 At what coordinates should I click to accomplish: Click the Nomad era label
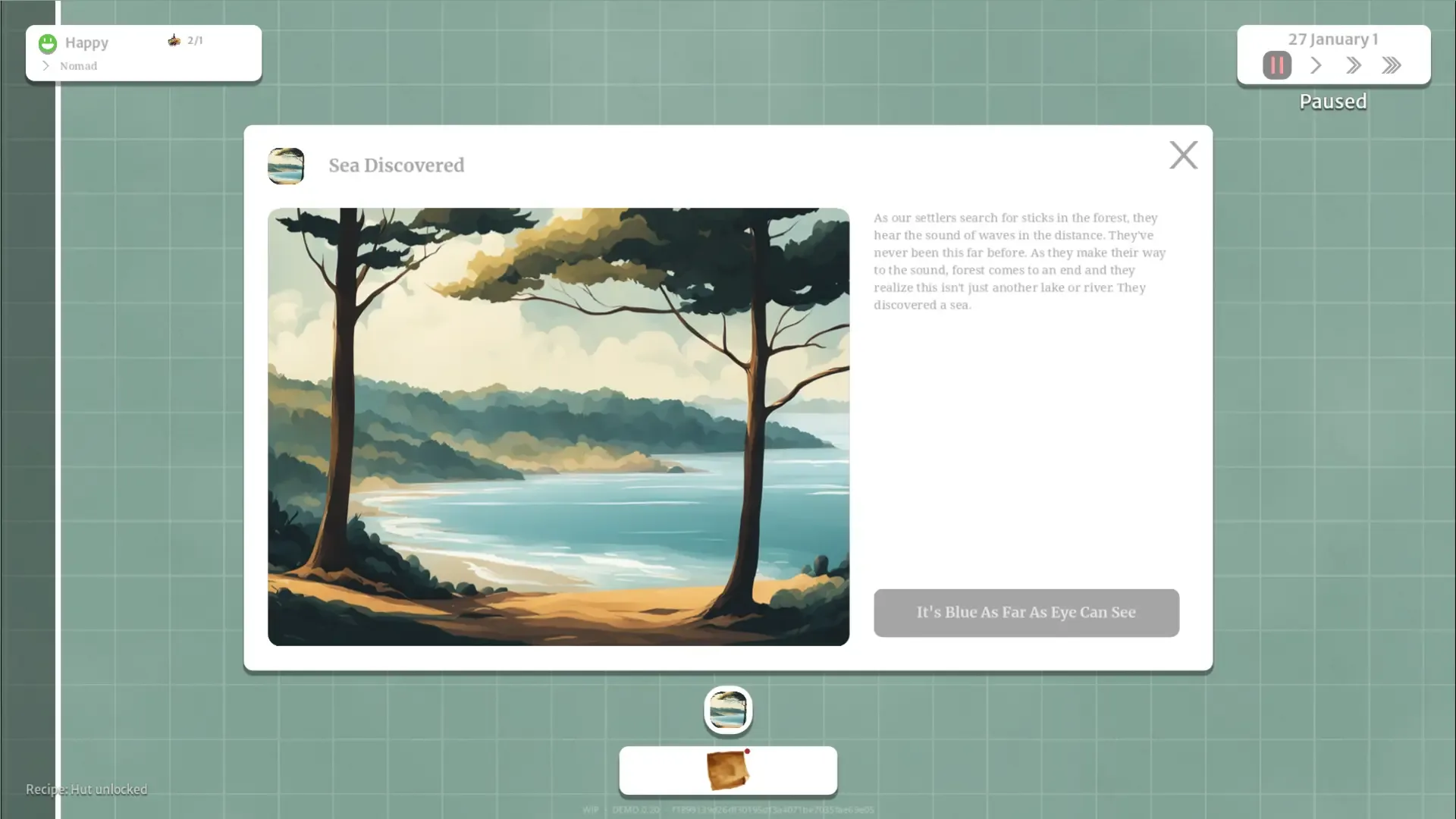[x=79, y=66]
